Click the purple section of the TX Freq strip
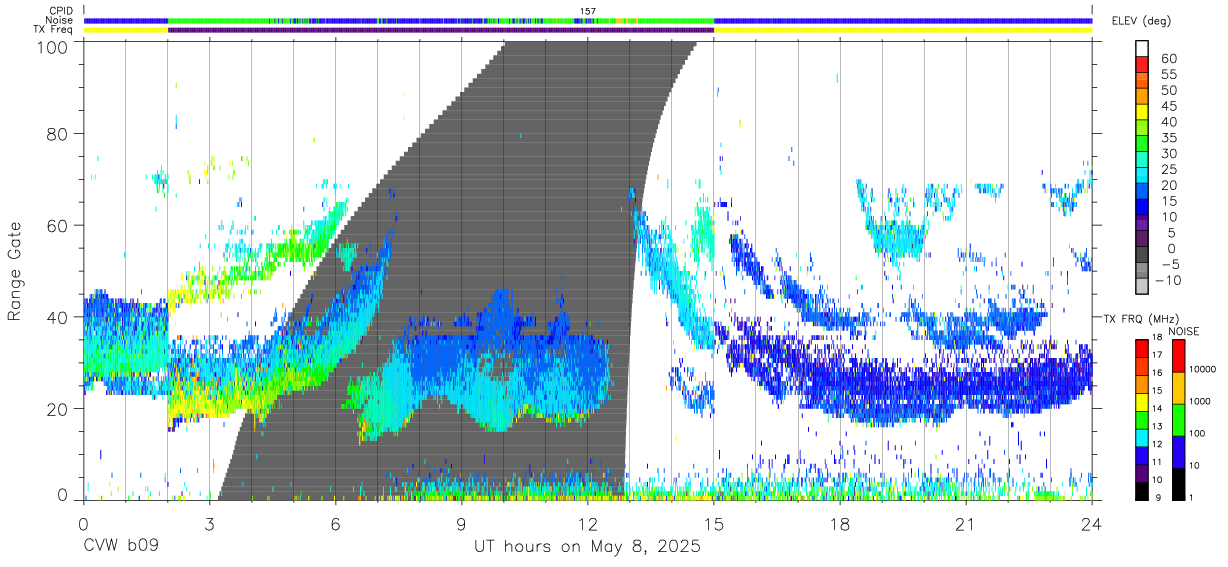 pyautogui.click(x=440, y=30)
